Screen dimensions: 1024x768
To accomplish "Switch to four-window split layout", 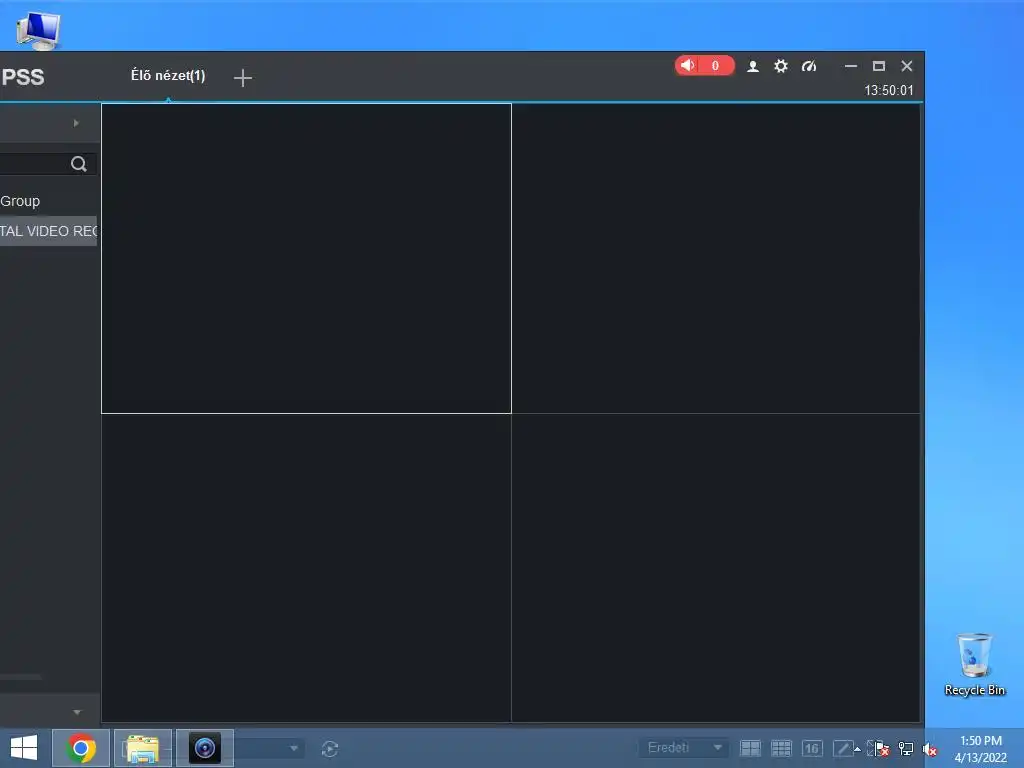I will (x=750, y=748).
